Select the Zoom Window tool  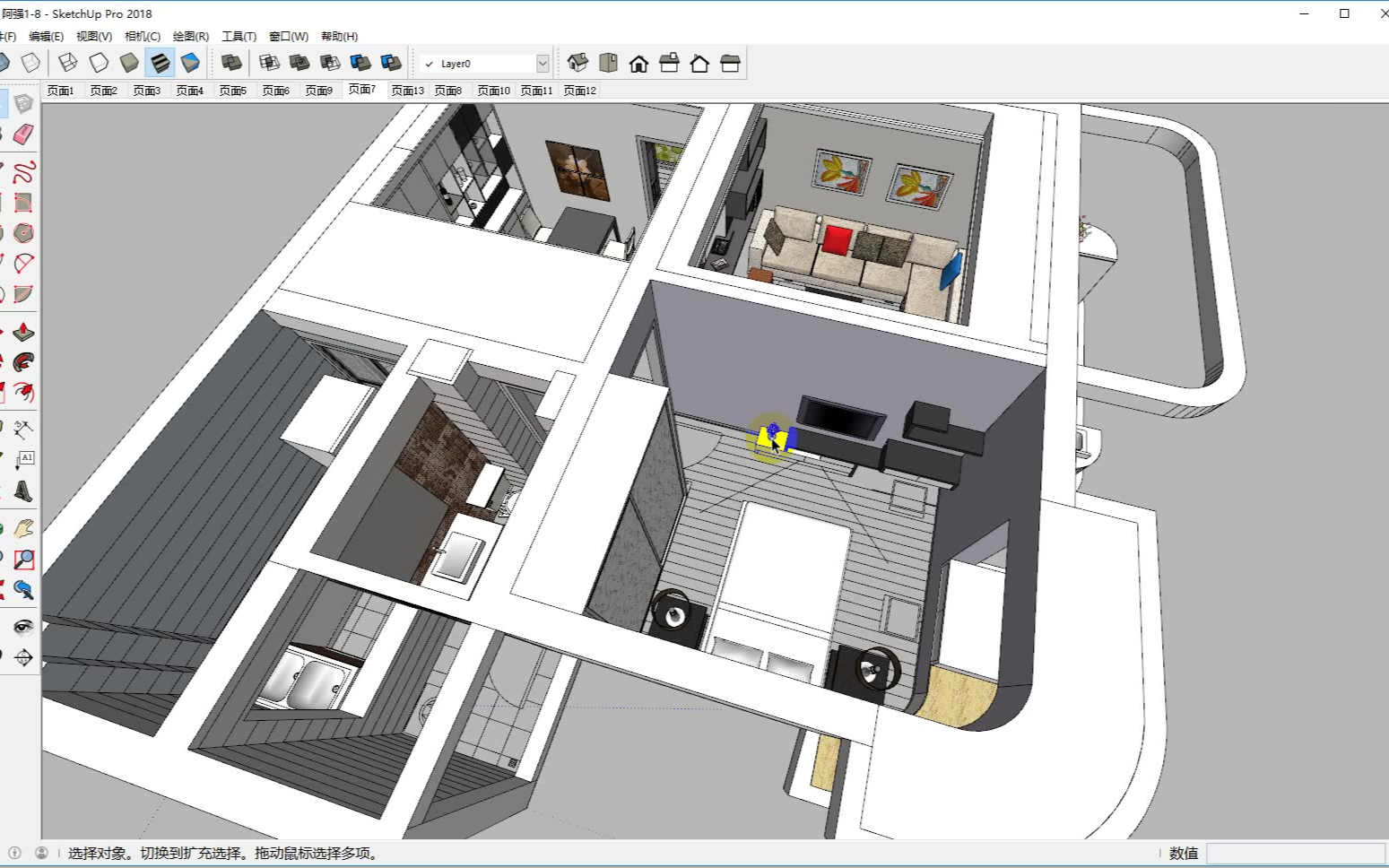tap(23, 560)
